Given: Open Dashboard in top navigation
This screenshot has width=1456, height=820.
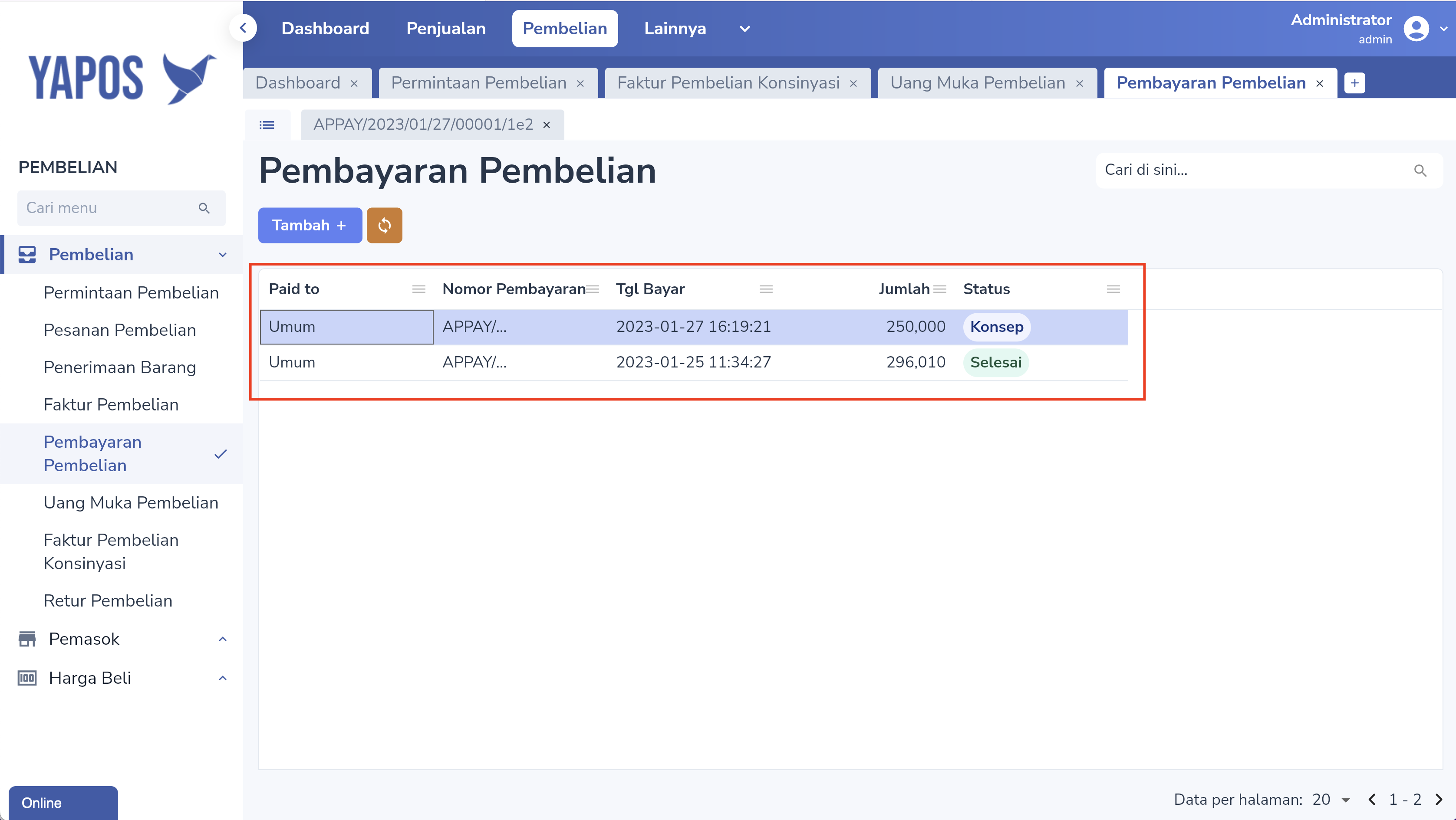Looking at the screenshot, I should point(326,28).
